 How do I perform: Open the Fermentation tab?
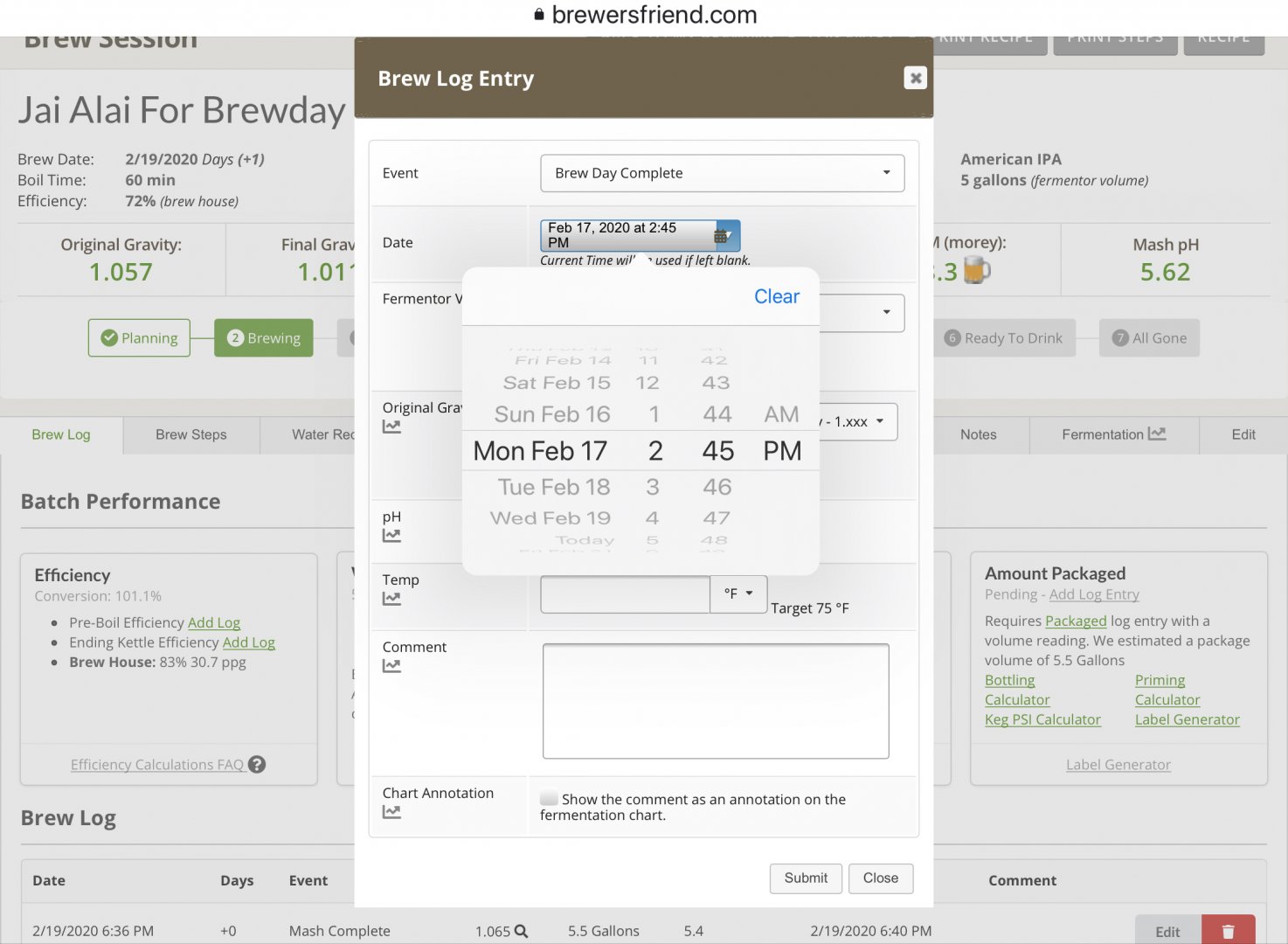[x=1114, y=434]
